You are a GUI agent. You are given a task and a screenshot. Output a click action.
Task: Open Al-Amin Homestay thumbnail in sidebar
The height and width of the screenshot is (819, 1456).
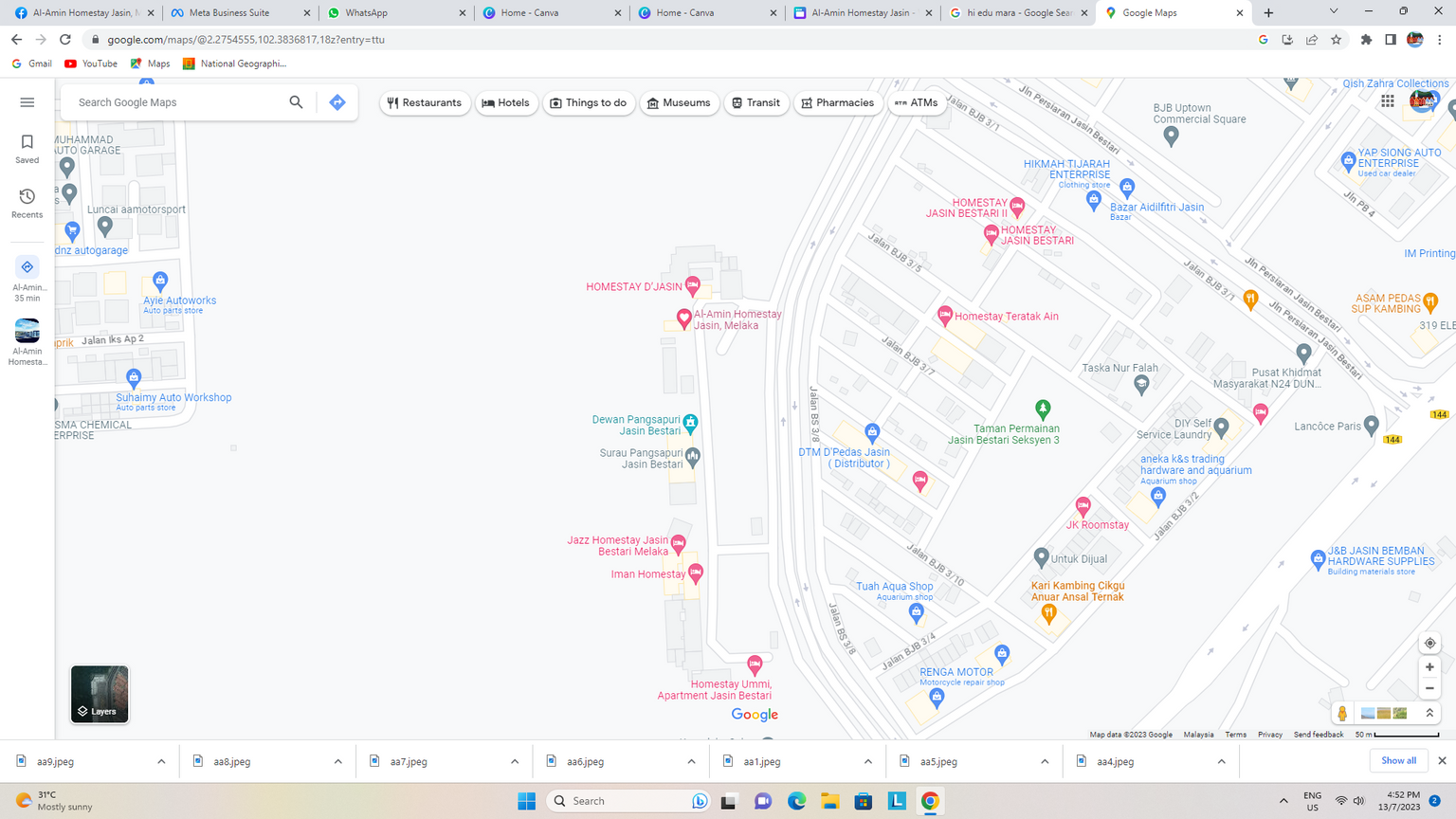27,341
